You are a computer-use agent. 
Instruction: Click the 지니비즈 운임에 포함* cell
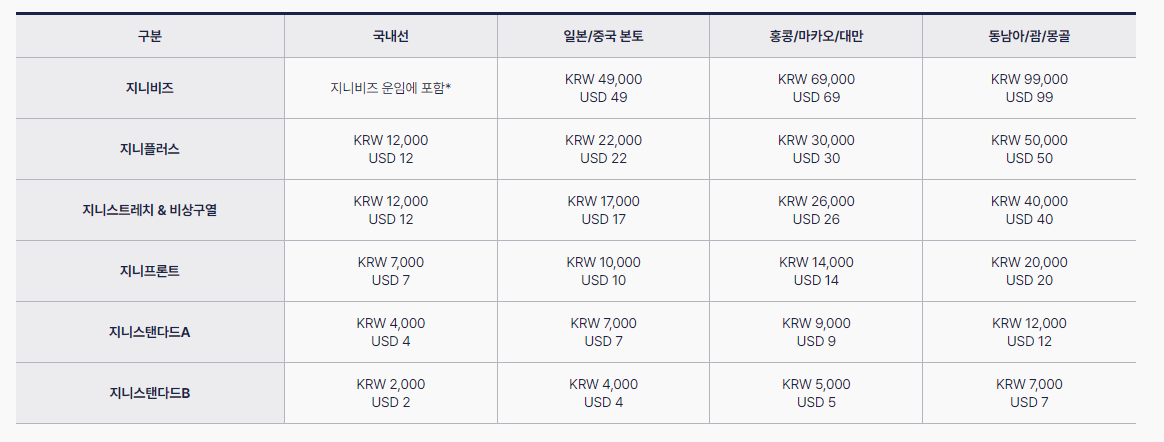(x=390, y=88)
